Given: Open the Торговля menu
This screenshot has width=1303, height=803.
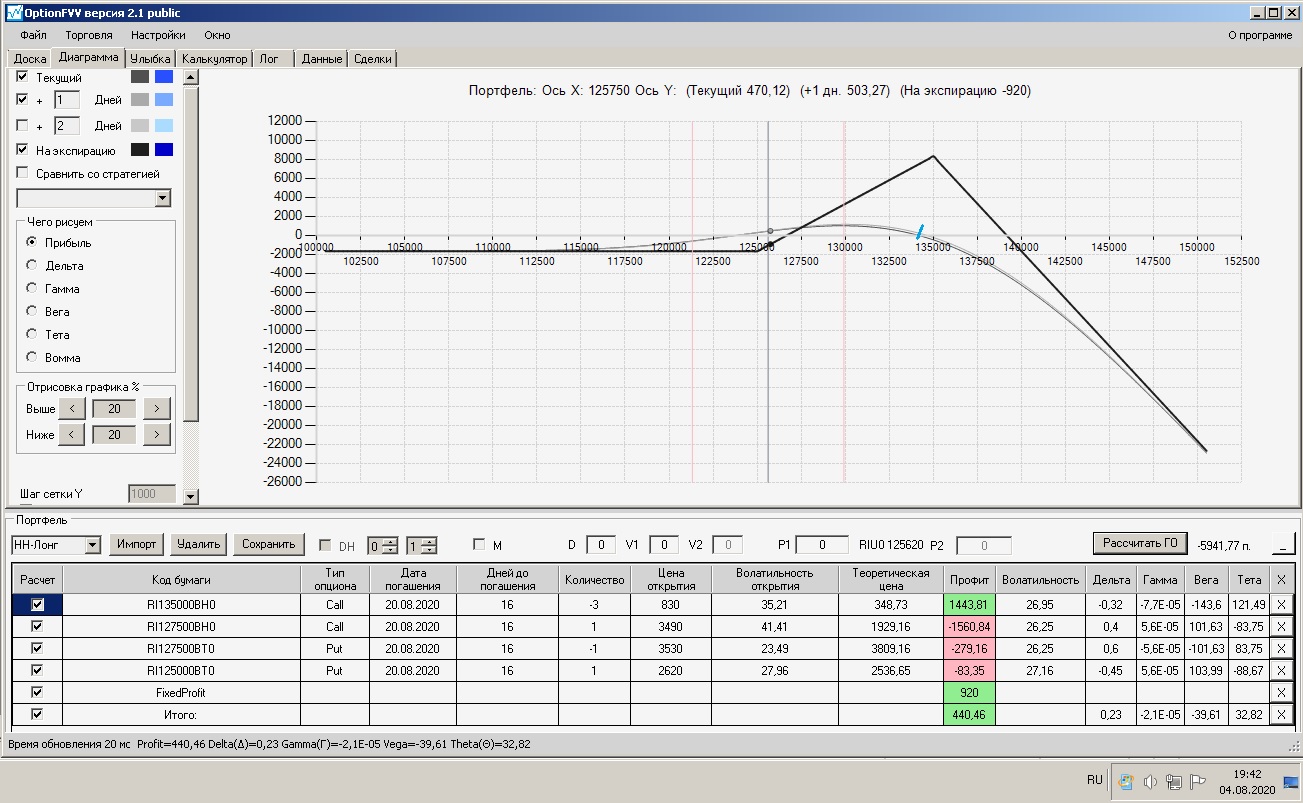Looking at the screenshot, I should [89, 35].
